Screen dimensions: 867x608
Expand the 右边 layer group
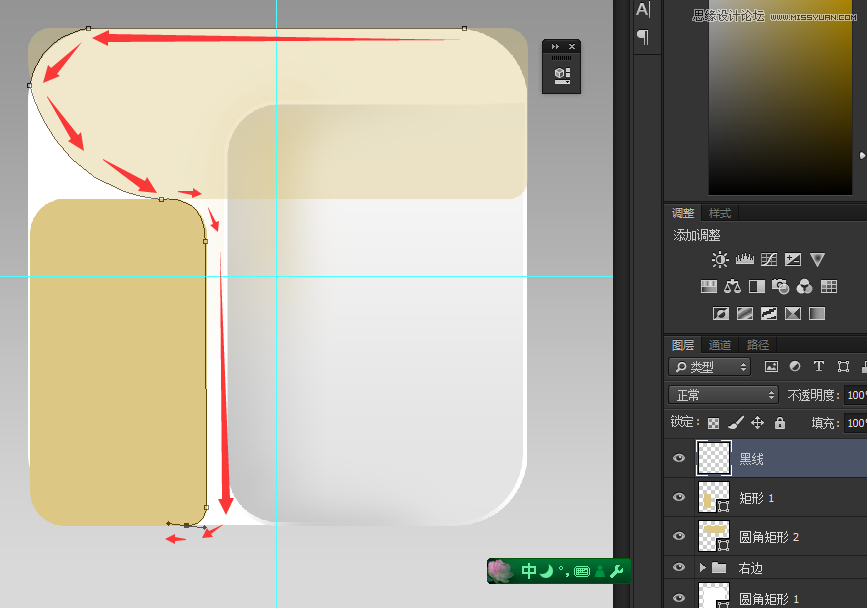click(702, 568)
